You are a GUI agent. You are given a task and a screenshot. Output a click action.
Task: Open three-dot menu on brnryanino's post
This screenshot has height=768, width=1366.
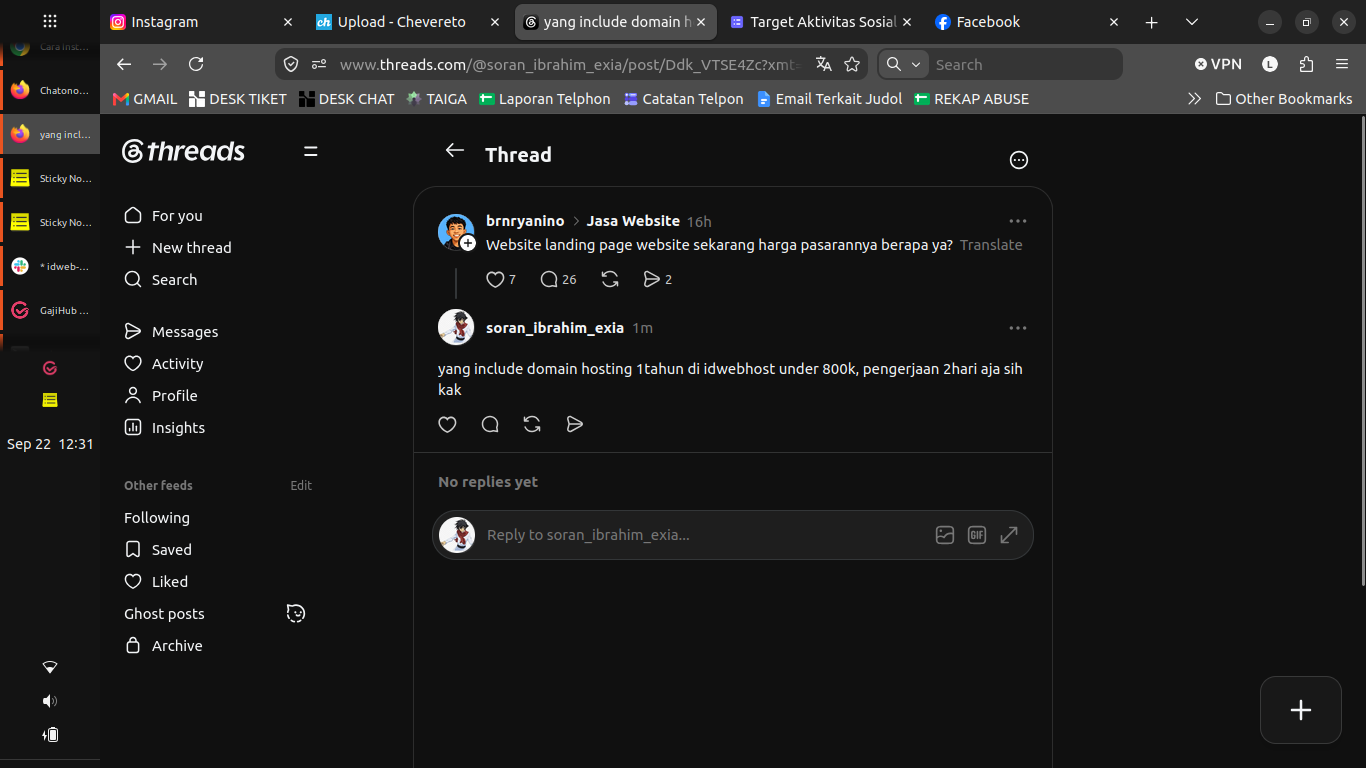coord(1018,221)
